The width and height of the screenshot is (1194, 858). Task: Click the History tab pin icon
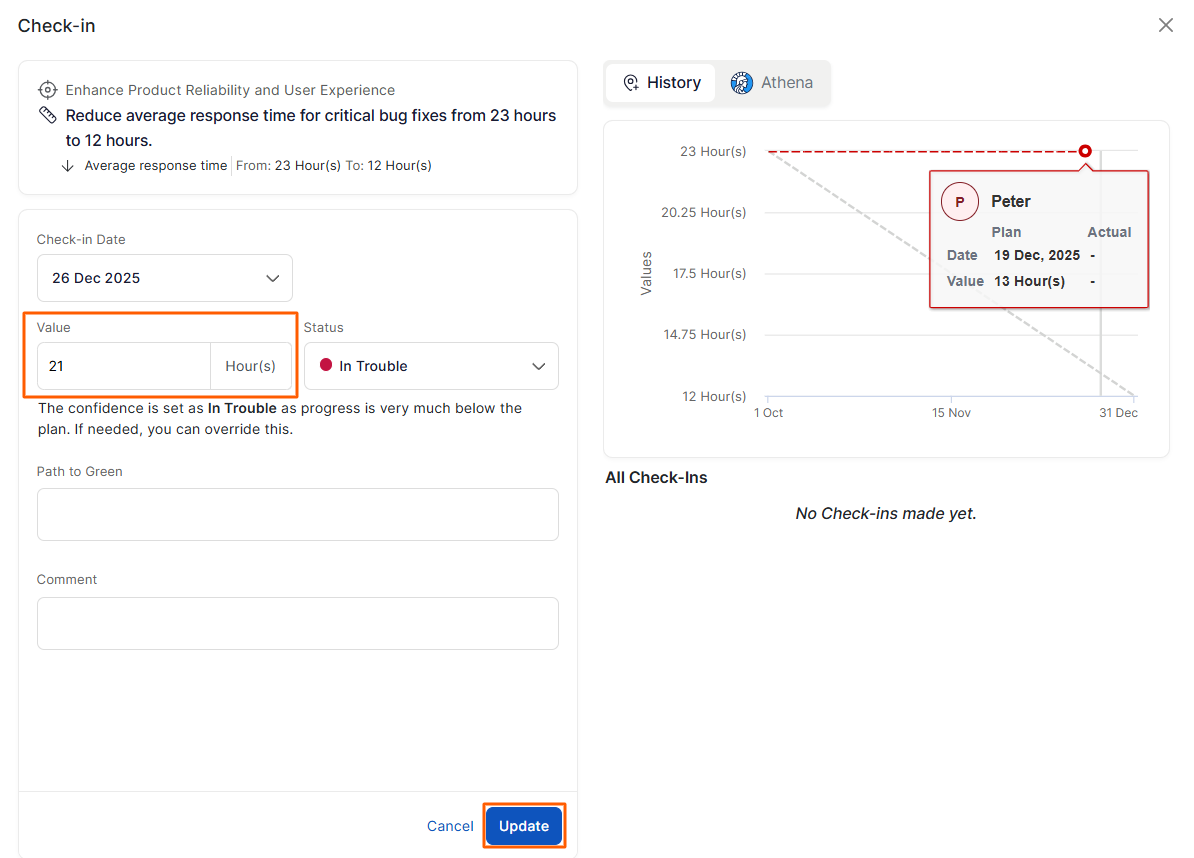click(631, 82)
